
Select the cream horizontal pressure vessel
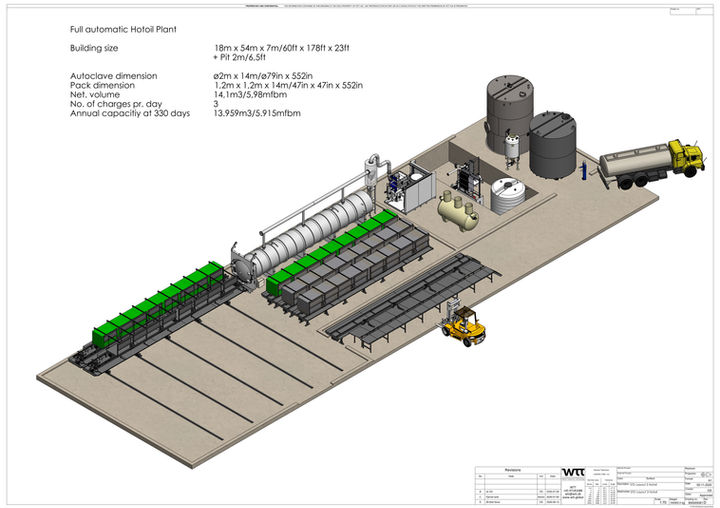pos(457,211)
